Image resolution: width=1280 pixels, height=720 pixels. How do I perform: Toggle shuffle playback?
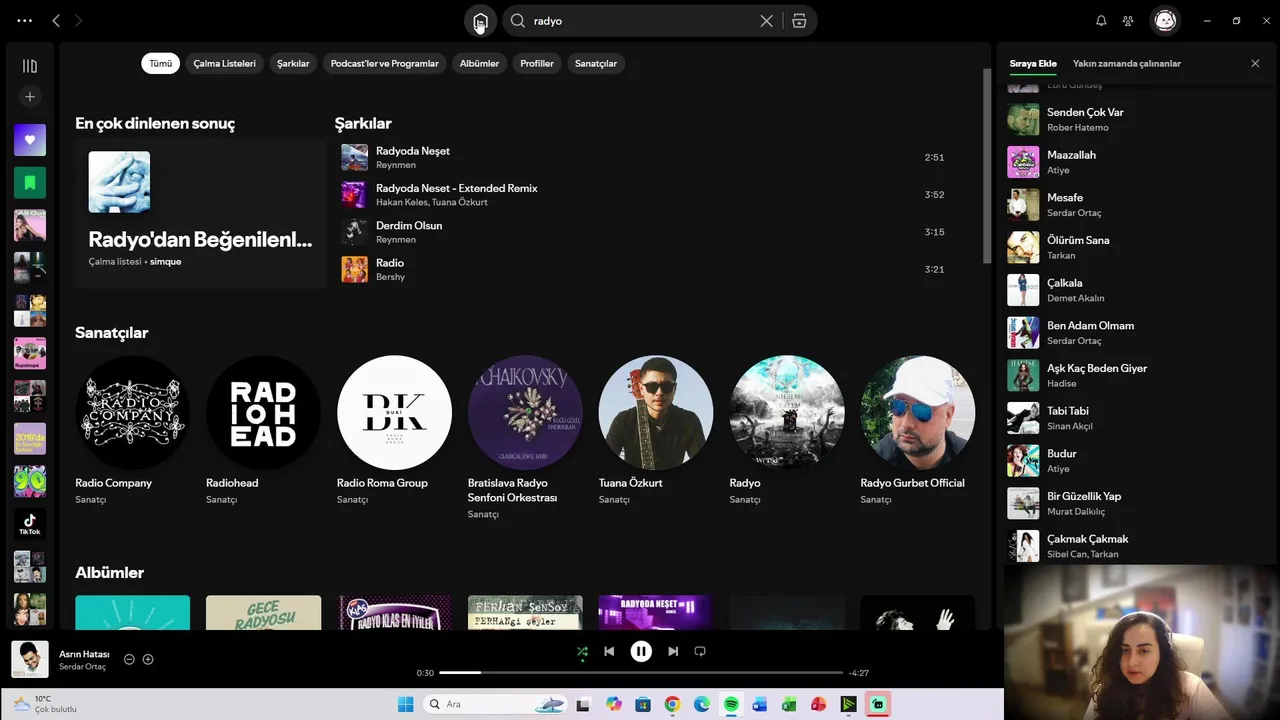pyautogui.click(x=582, y=651)
